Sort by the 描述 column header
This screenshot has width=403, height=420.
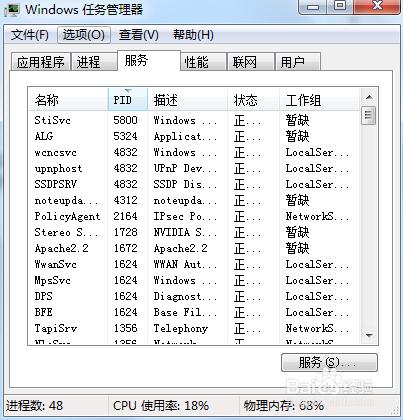pyautogui.click(x=187, y=100)
